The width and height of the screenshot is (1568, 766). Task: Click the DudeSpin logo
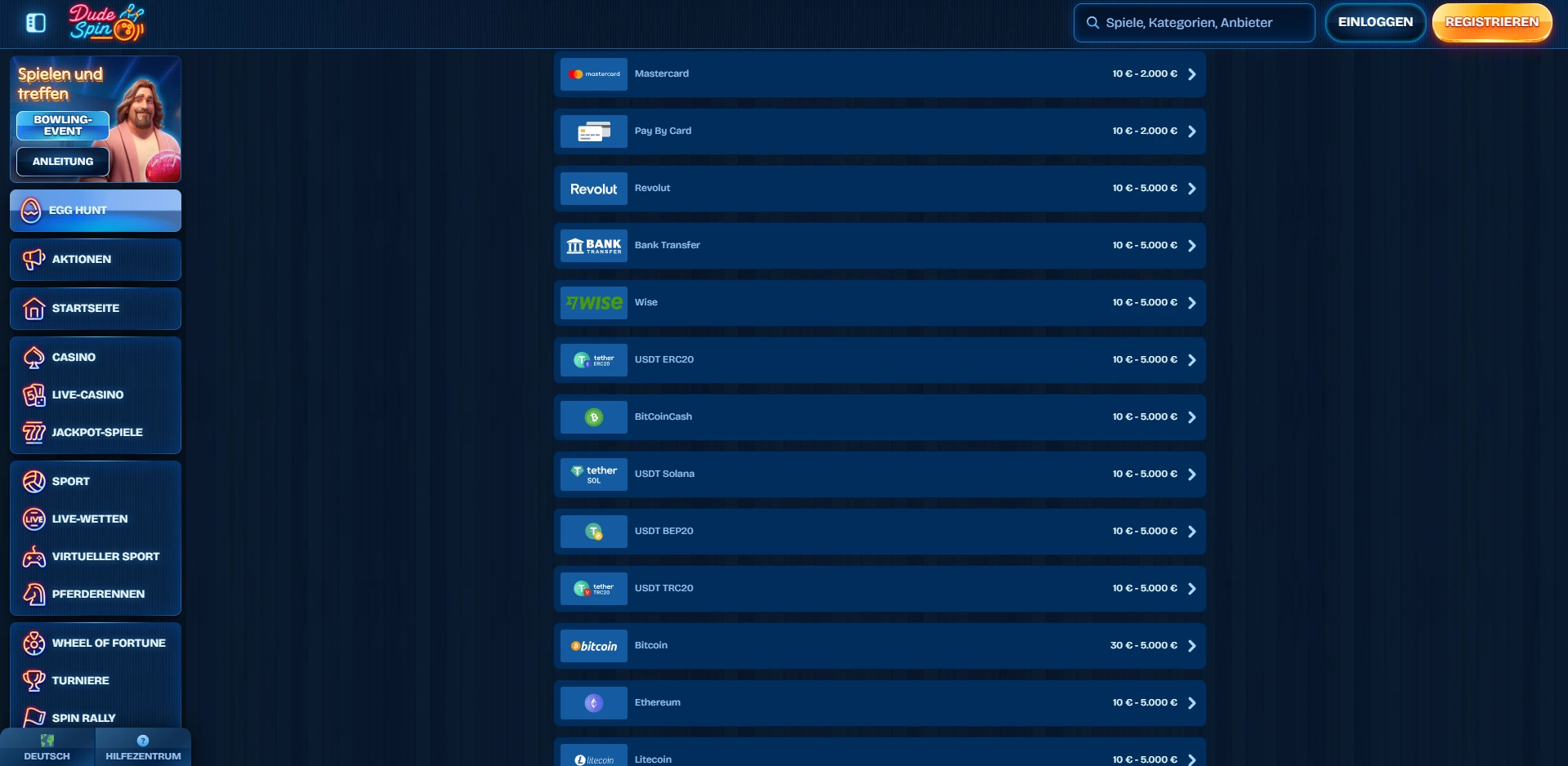106,22
